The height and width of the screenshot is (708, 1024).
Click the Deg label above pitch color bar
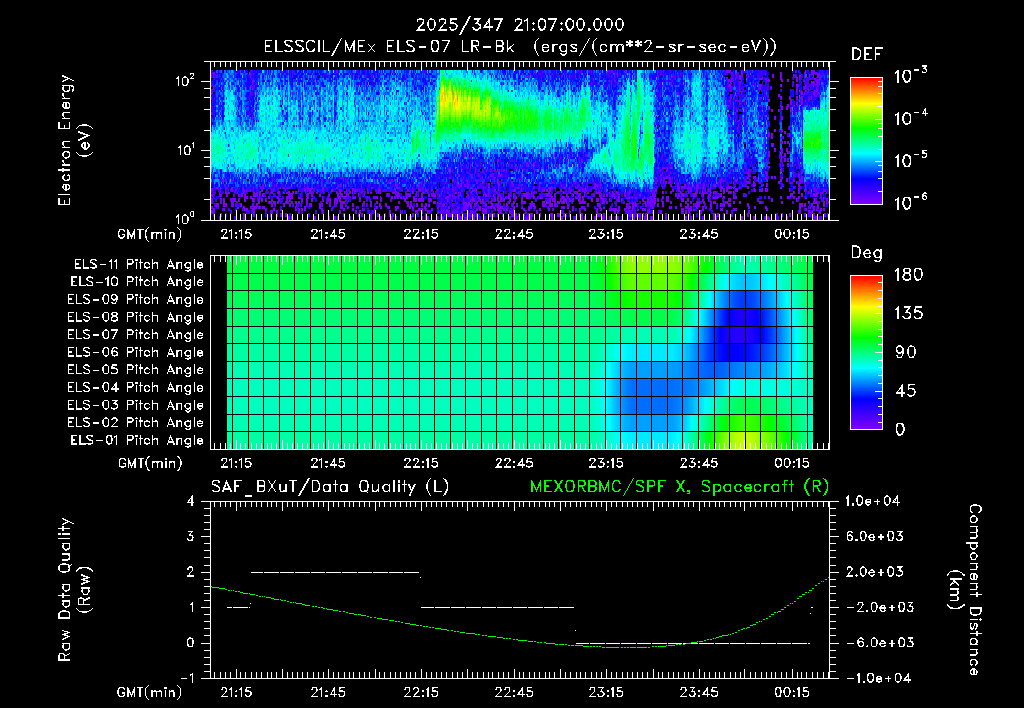click(x=867, y=253)
